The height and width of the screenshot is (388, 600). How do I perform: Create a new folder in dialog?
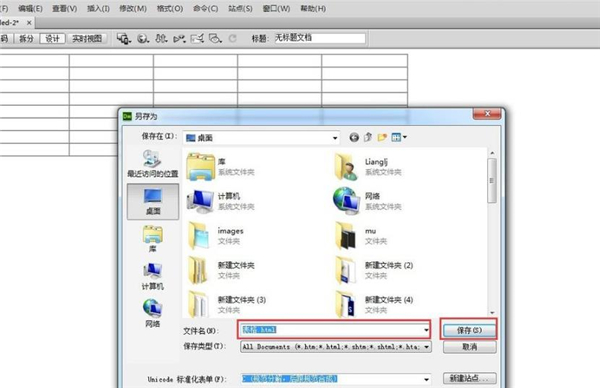point(382,137)
